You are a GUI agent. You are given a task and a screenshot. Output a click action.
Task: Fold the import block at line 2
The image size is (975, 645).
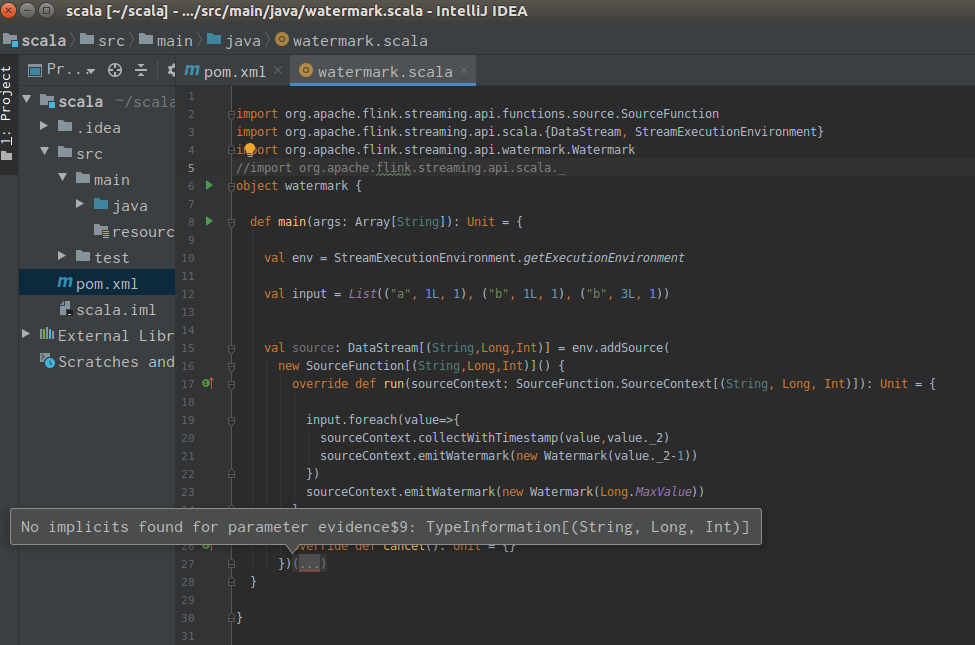(x=231, y=114)
